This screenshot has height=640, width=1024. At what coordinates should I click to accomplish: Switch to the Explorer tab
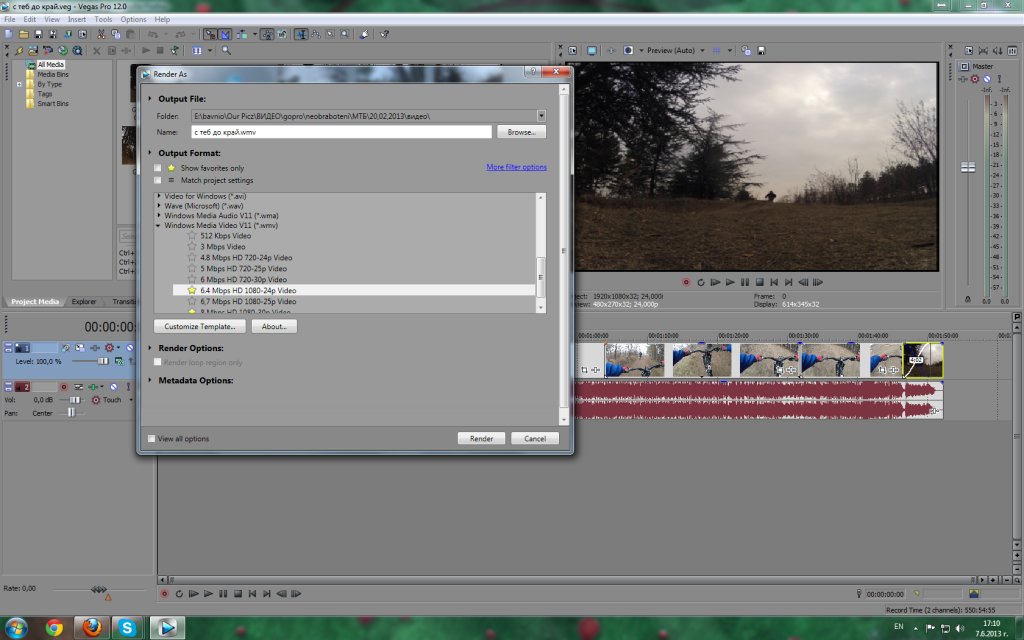[84, 301]
